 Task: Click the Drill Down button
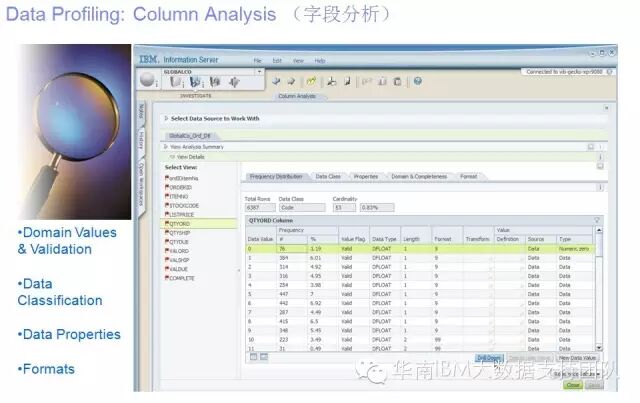click(x=489, y=358)
